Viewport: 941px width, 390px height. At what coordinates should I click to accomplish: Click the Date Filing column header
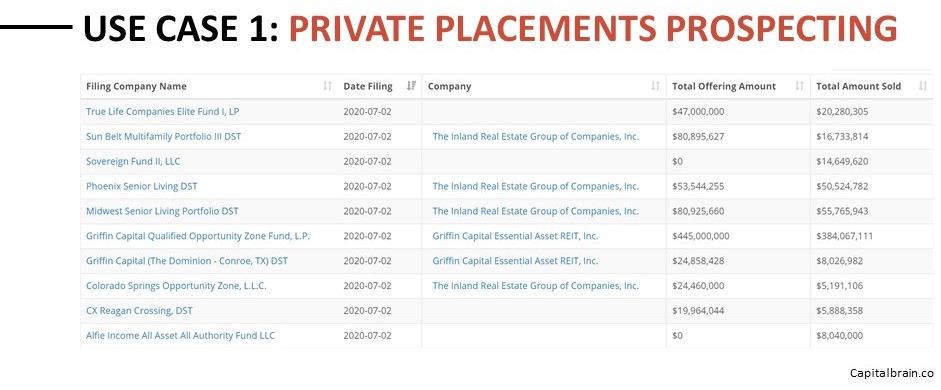coord(368,86)
